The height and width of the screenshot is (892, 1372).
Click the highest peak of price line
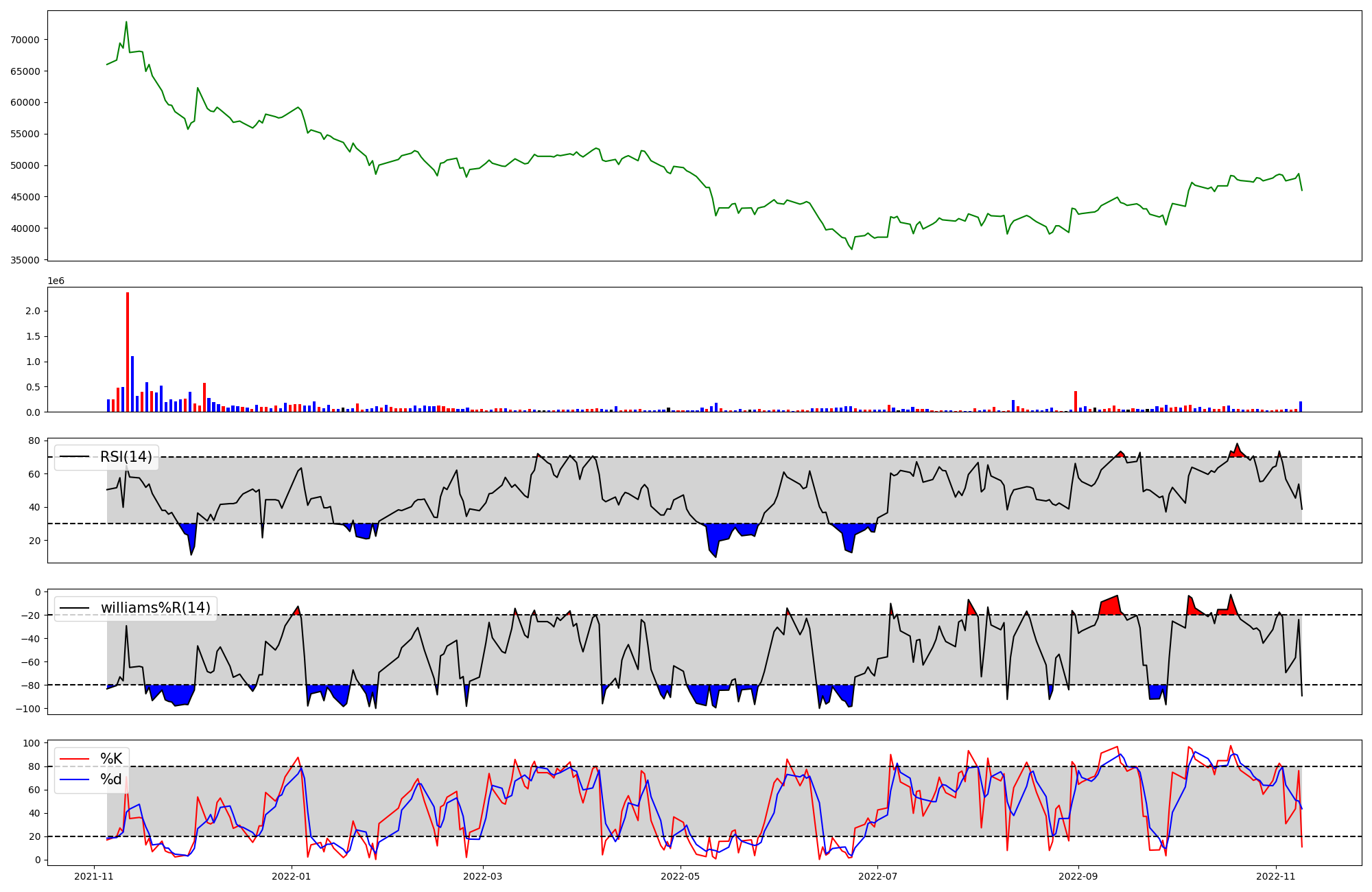[126, 22]
